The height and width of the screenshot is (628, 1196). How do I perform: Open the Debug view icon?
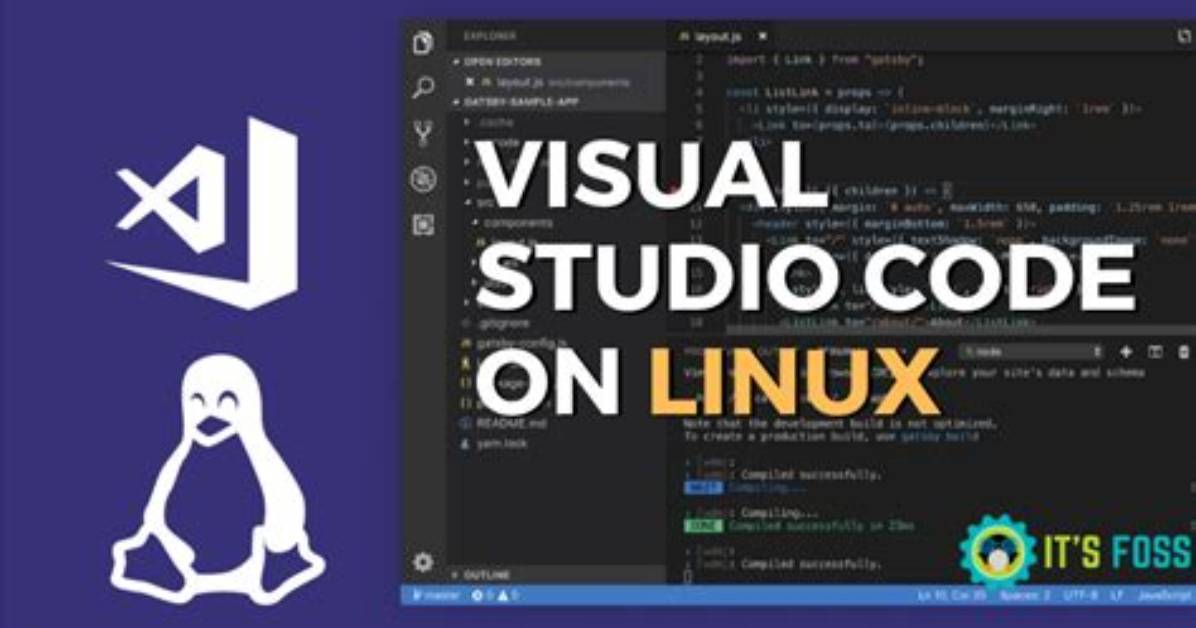(423, 179)
